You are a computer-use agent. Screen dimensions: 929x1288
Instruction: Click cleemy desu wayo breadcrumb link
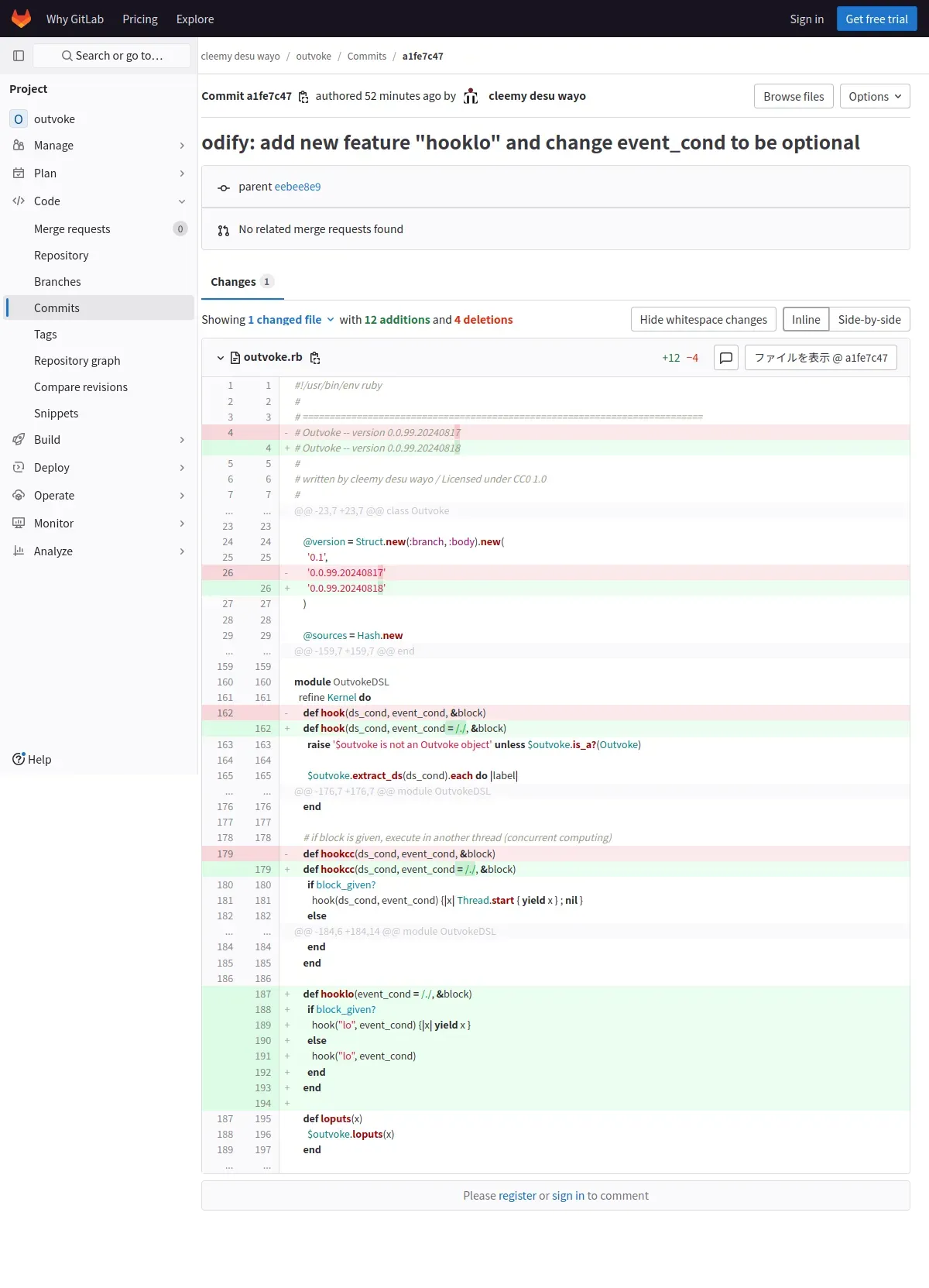click(240, 57)
